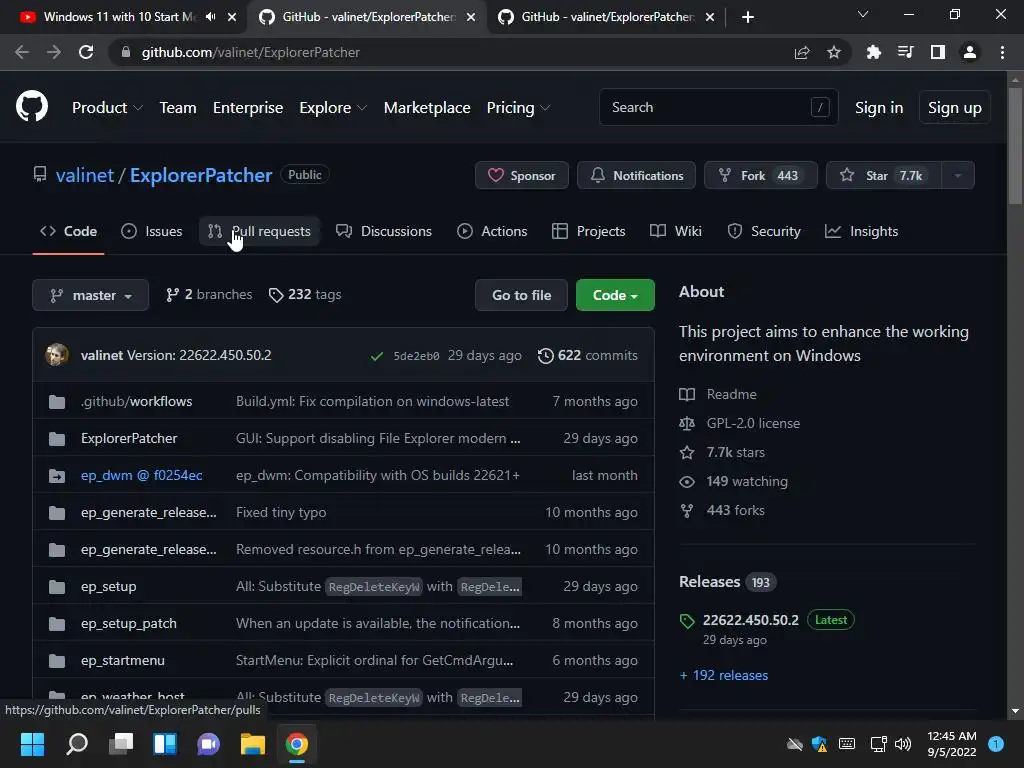This screenshot has height=768, width=1024.
Task: Open the Projects tab
Action: click(x=588, y=231)
